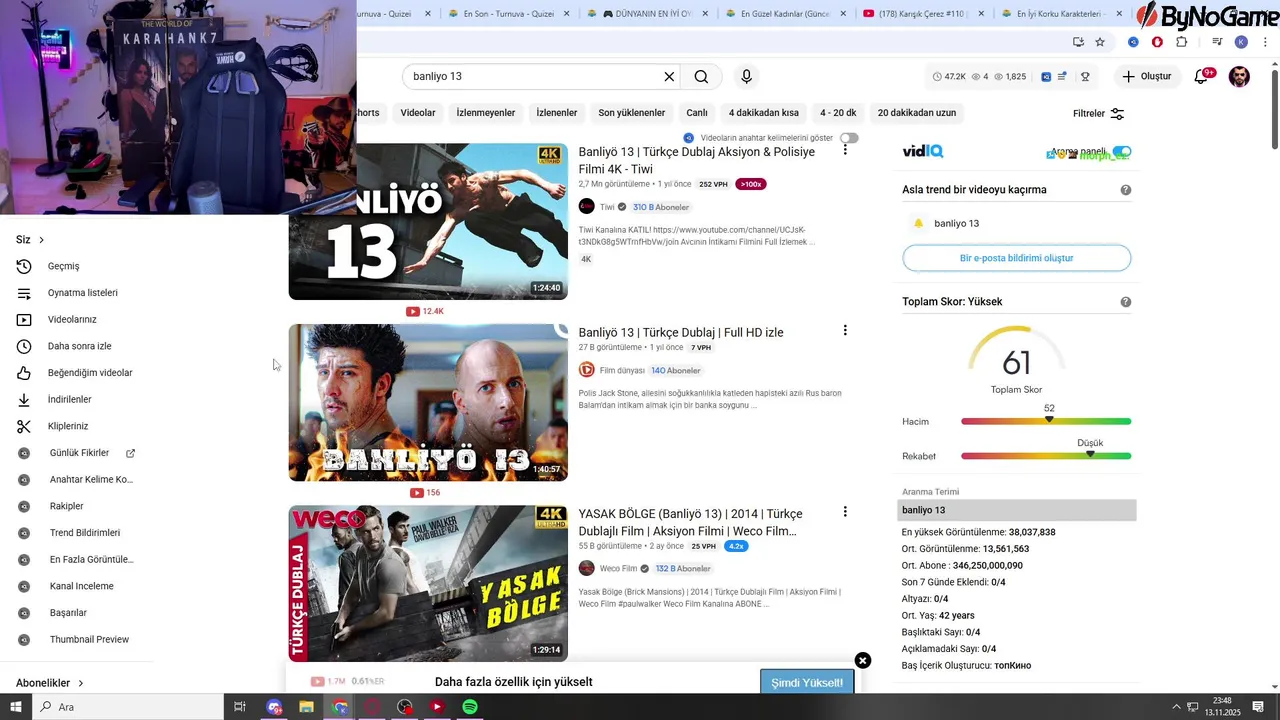Open Günlük Fikirler vidIQ link
Image resolution: width=1280 pixels, height=720 pixels.
pos(79,453)
